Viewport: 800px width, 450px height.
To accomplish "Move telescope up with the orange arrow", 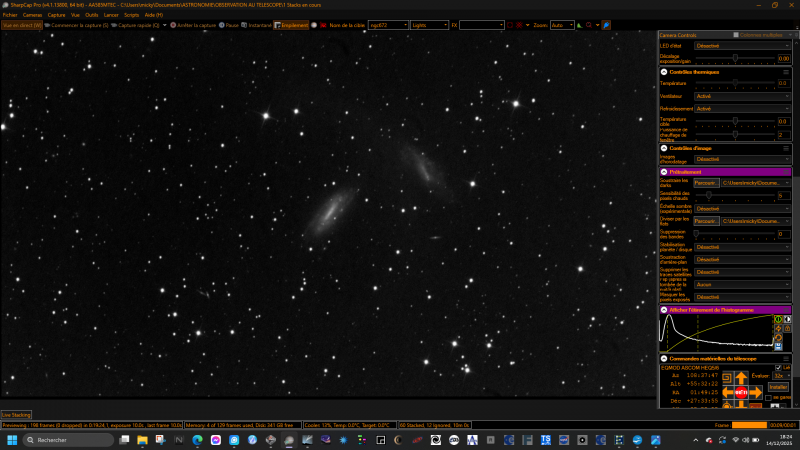I will click(x=741, y=378).
